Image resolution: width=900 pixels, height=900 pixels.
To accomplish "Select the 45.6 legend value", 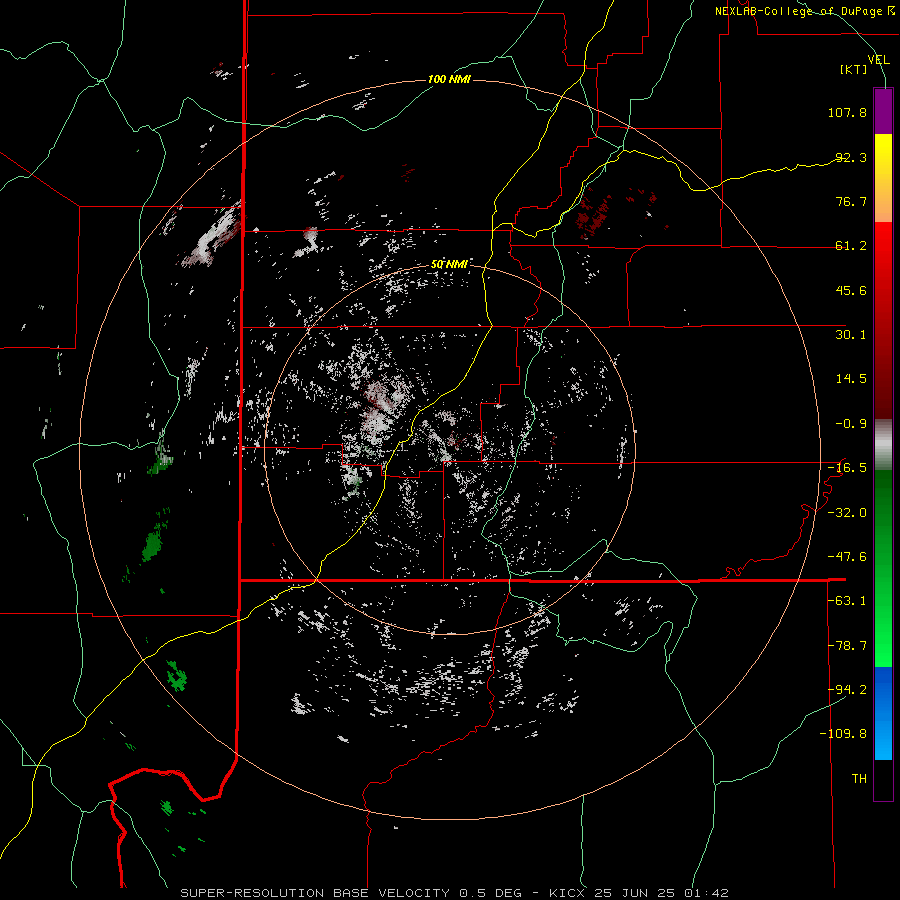I will tap(851, 290).
